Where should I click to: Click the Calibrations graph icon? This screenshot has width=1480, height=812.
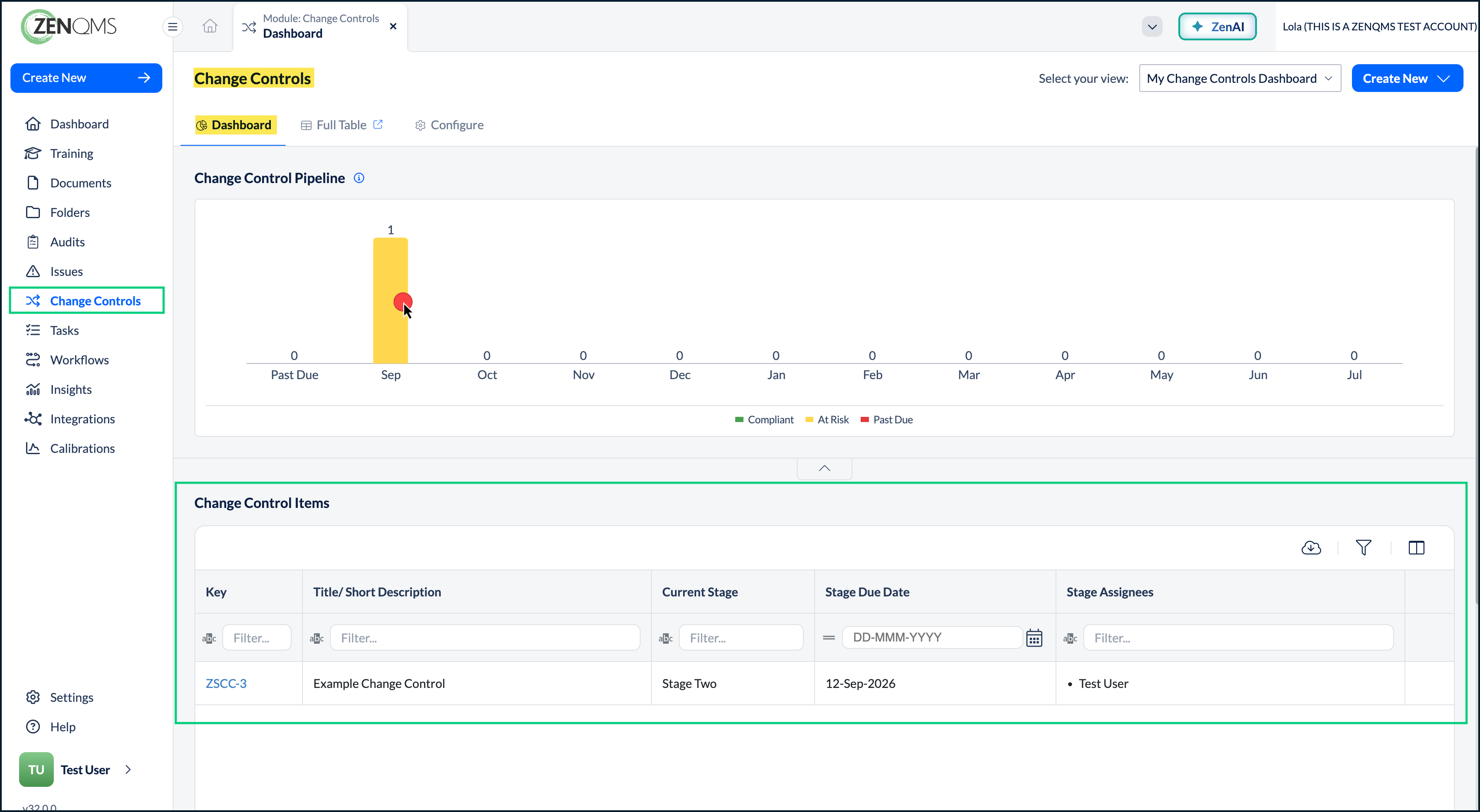click(33, 448)
